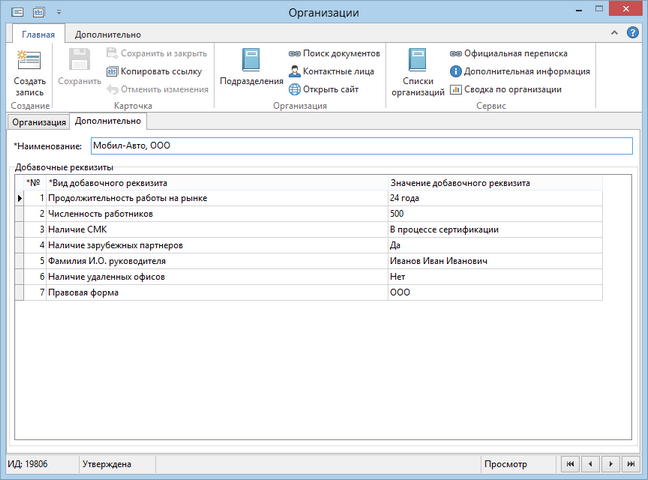Open Сводка по организации report
The image size is (648, 480).
[505, 89]
